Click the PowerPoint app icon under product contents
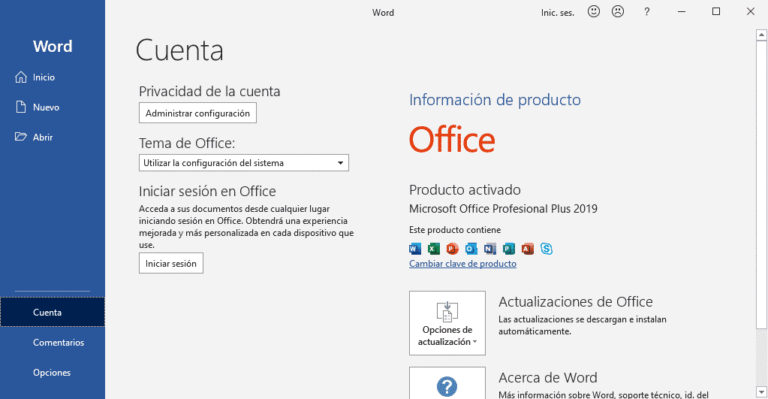 [x=452, y=249]
